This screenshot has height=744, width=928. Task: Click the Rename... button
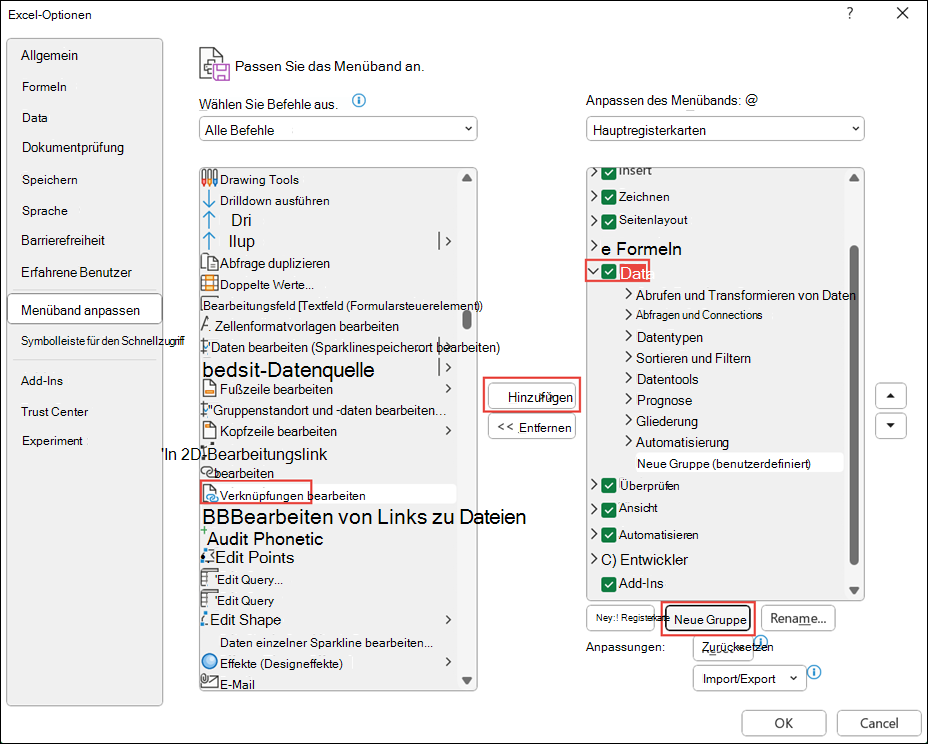pos(798,619)
